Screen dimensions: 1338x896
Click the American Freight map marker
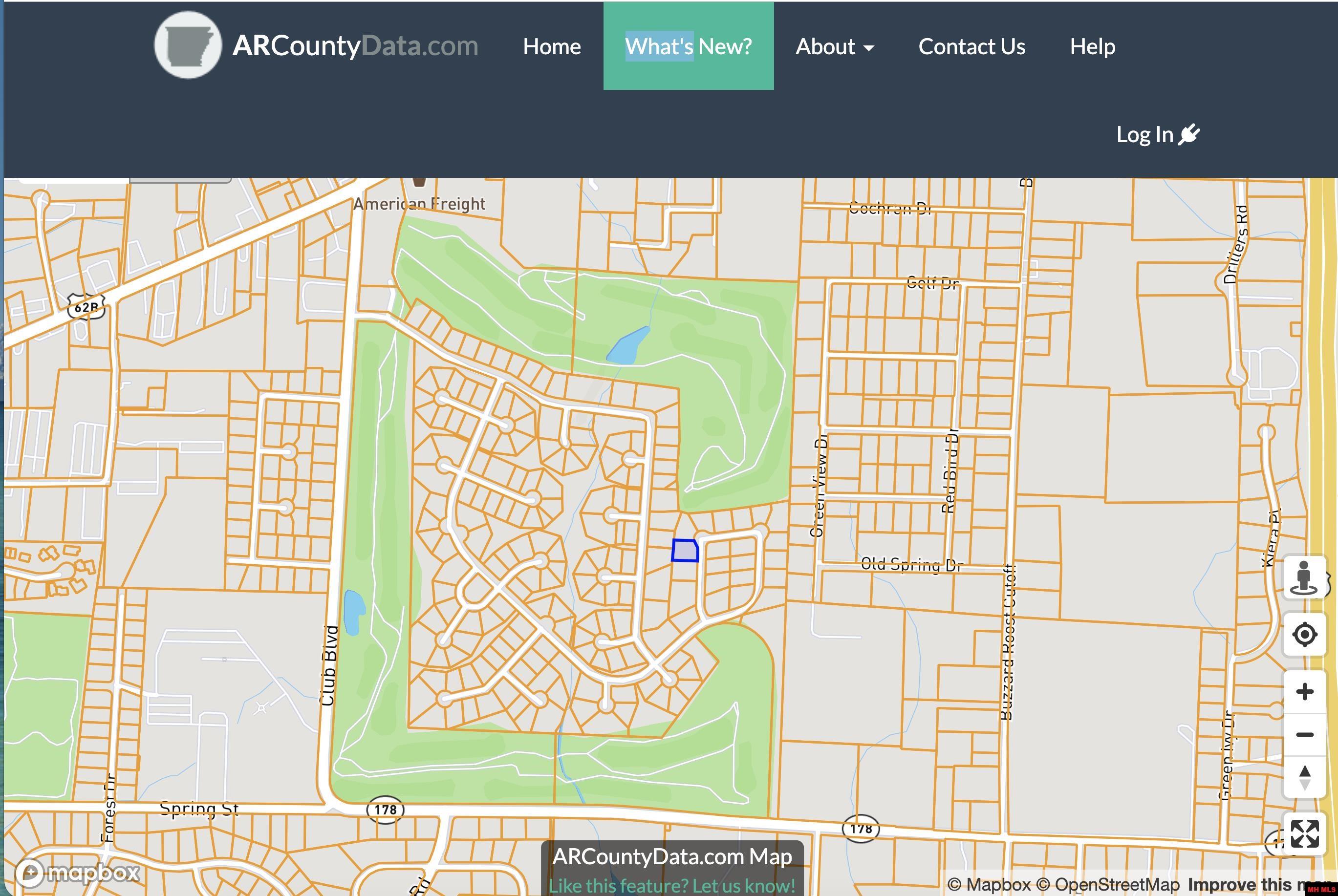tap(419, 182)
